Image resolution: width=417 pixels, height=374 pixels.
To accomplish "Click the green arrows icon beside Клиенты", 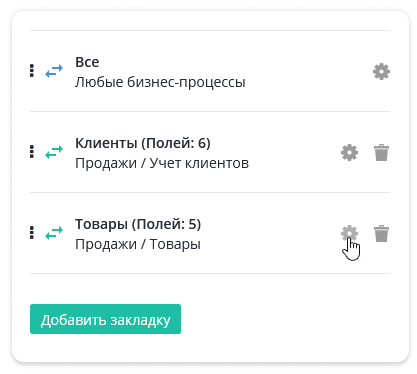I will 54,152.
